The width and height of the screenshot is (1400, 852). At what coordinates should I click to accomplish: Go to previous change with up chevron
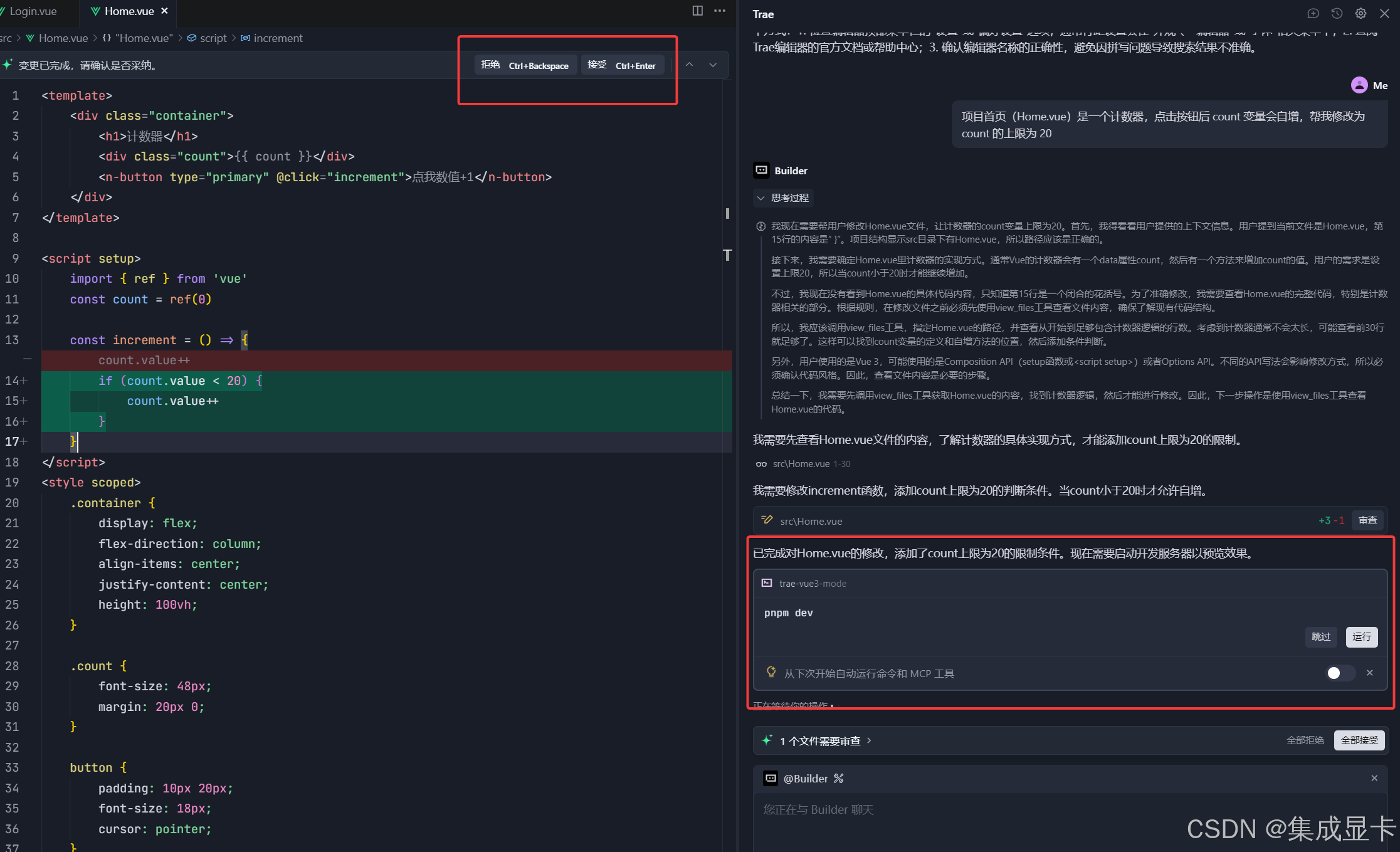tap(689, 65)
